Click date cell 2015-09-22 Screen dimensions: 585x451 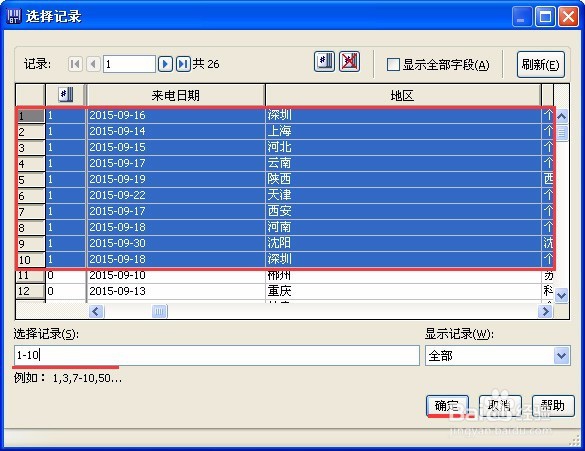click(176, 196)
